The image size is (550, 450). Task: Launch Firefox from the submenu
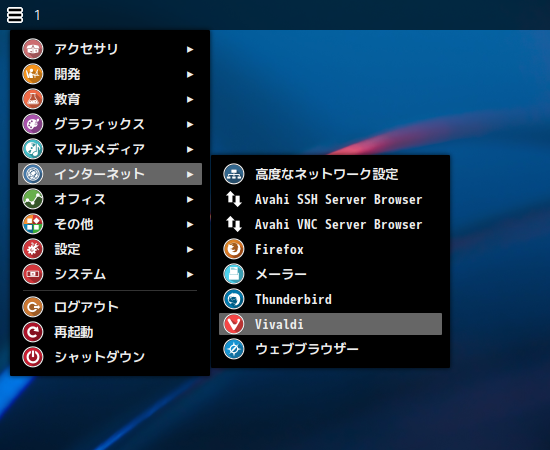(x=330, y=249)
